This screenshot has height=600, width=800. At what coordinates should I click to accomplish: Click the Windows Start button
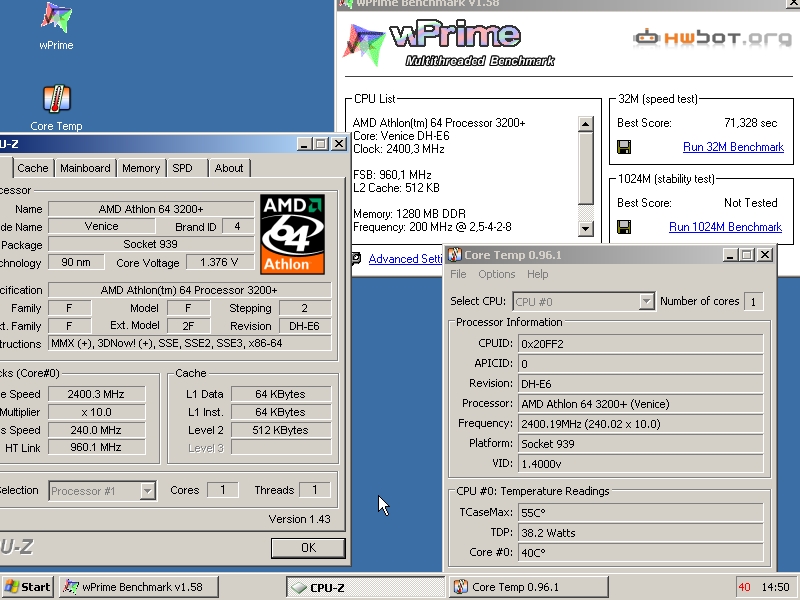28,587
